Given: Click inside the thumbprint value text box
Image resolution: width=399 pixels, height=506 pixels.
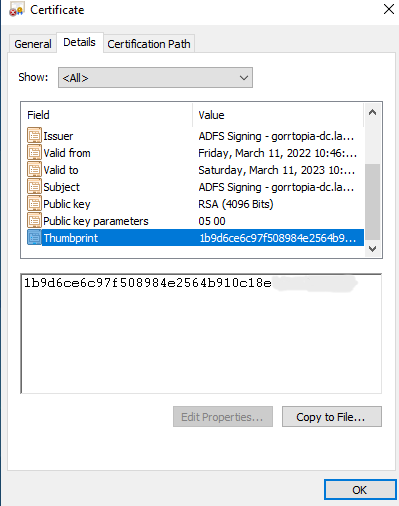Looking at the screenshot, I should point(201,333).
